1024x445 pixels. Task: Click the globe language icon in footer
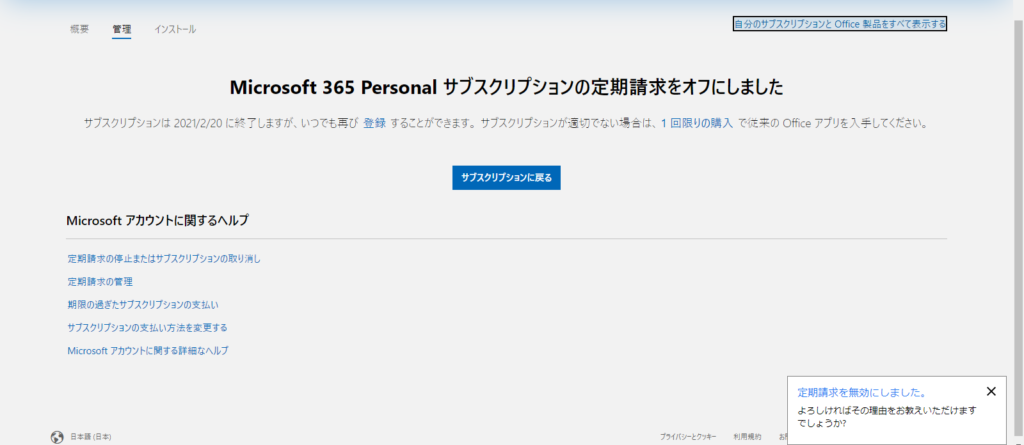[x=57, y=437]
